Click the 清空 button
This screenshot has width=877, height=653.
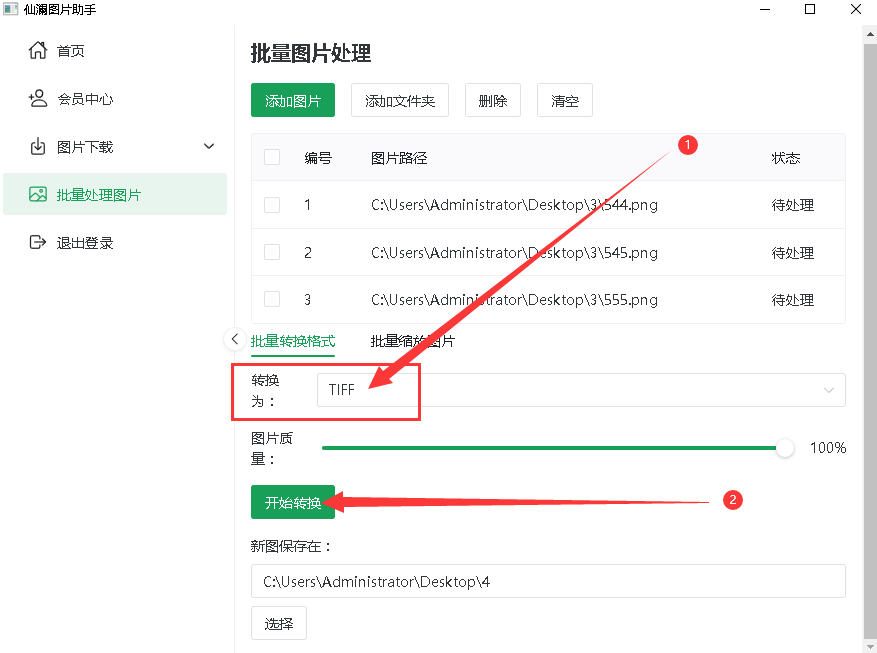[564, 100]
